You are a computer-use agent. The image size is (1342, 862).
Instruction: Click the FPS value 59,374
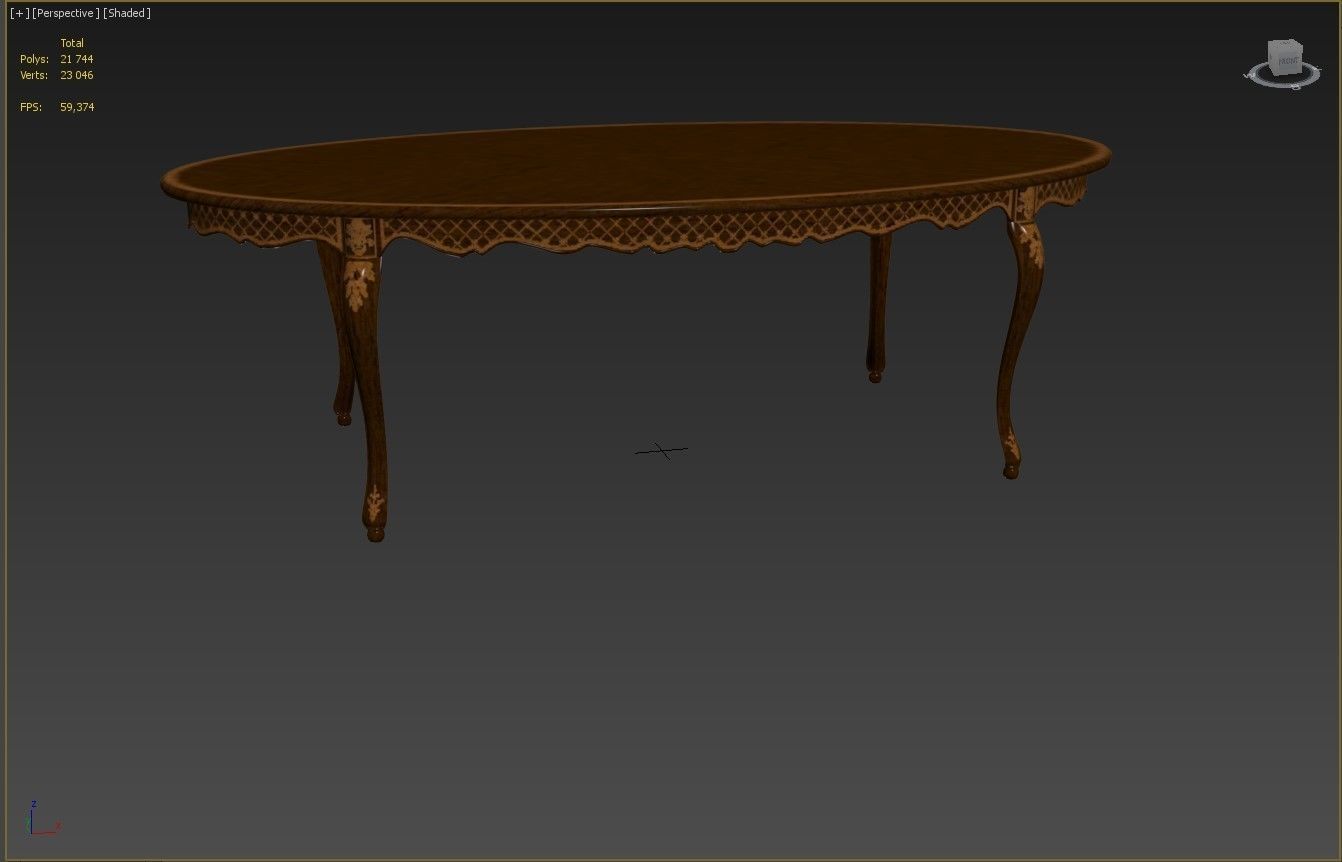(x=77, y=107)
